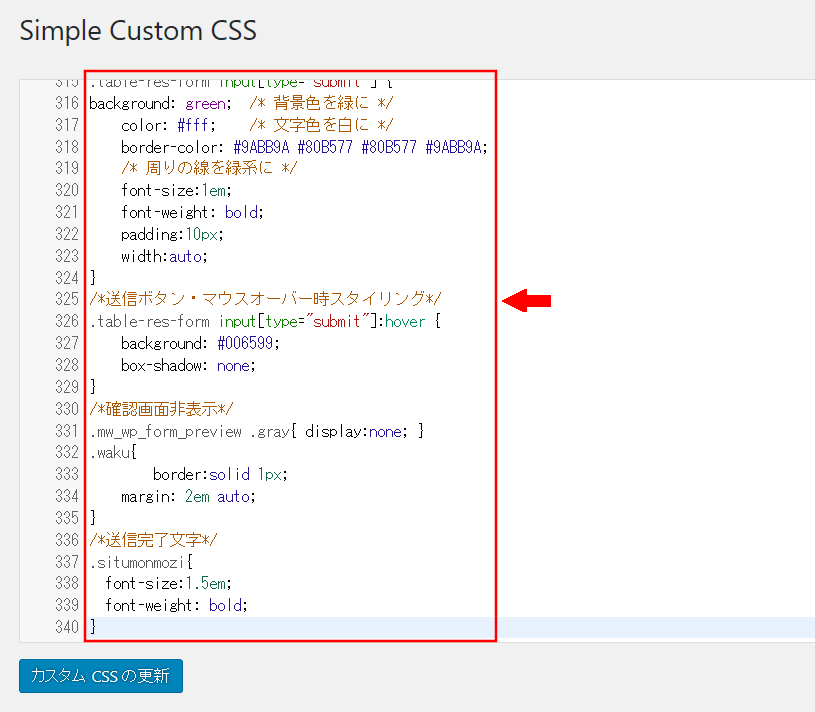The image size is (815, 712).
Task: Click line number 316 in the gutter
Action: click(x=66, y=103)
